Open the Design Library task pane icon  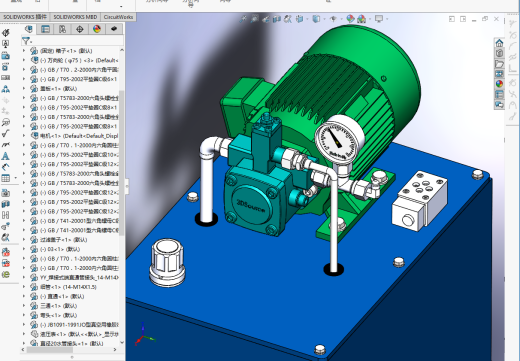[499, 53]
